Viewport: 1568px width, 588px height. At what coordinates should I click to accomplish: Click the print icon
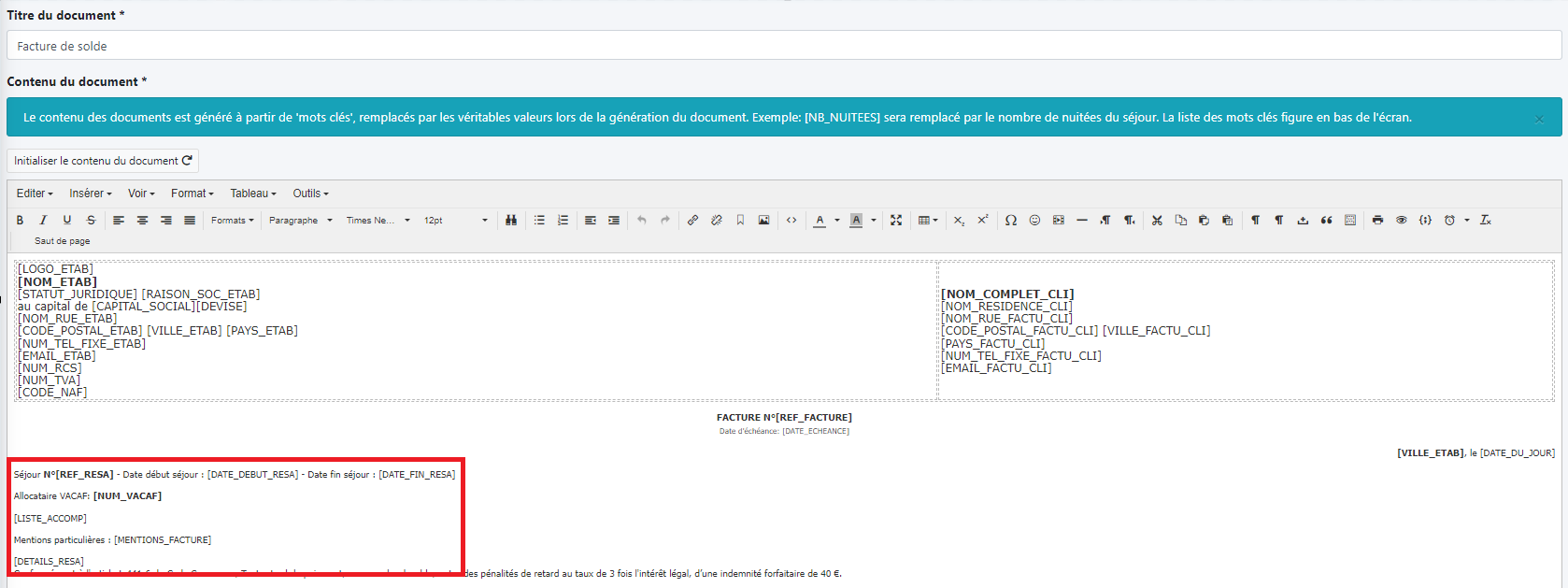click(1377, 221)
